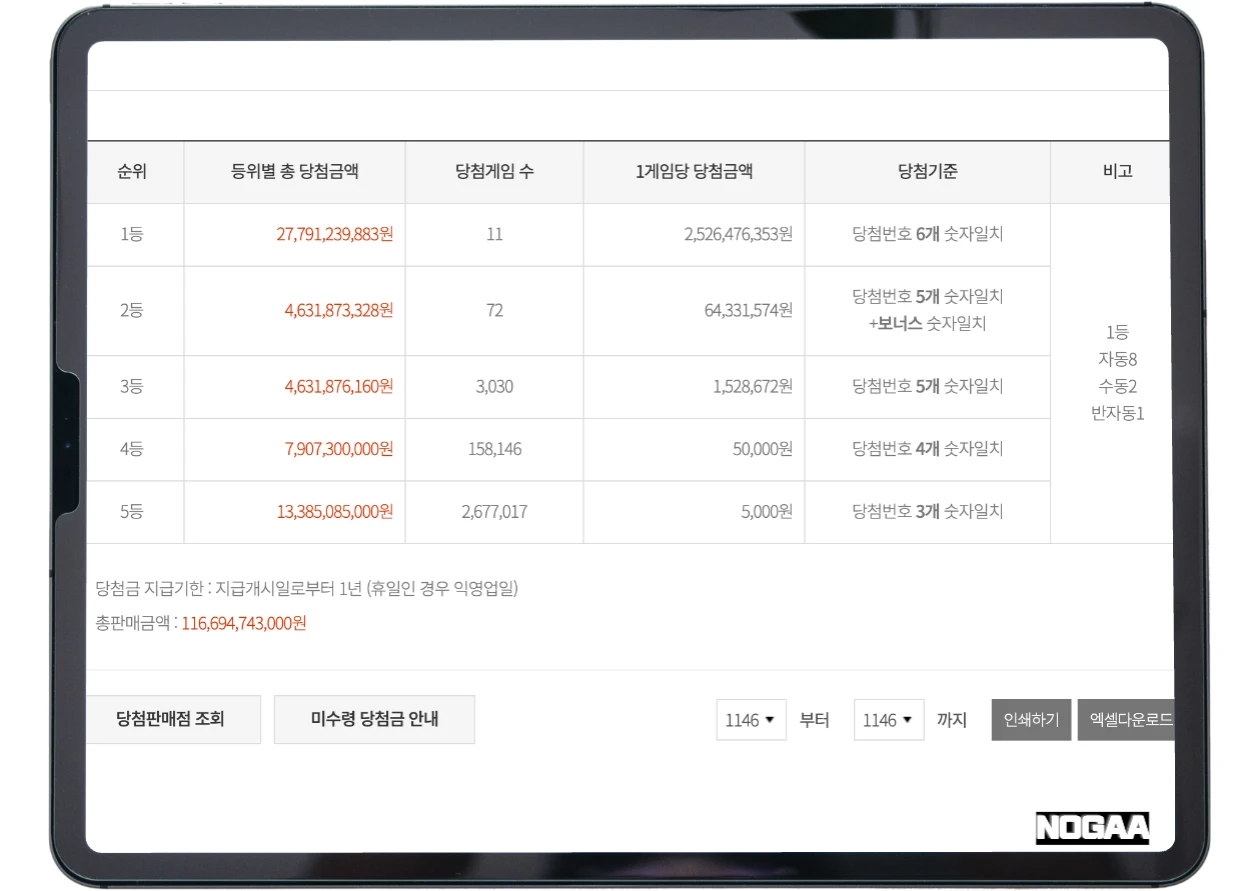Open the 당첨판매점 조회 button

click(x=174, y=719)
